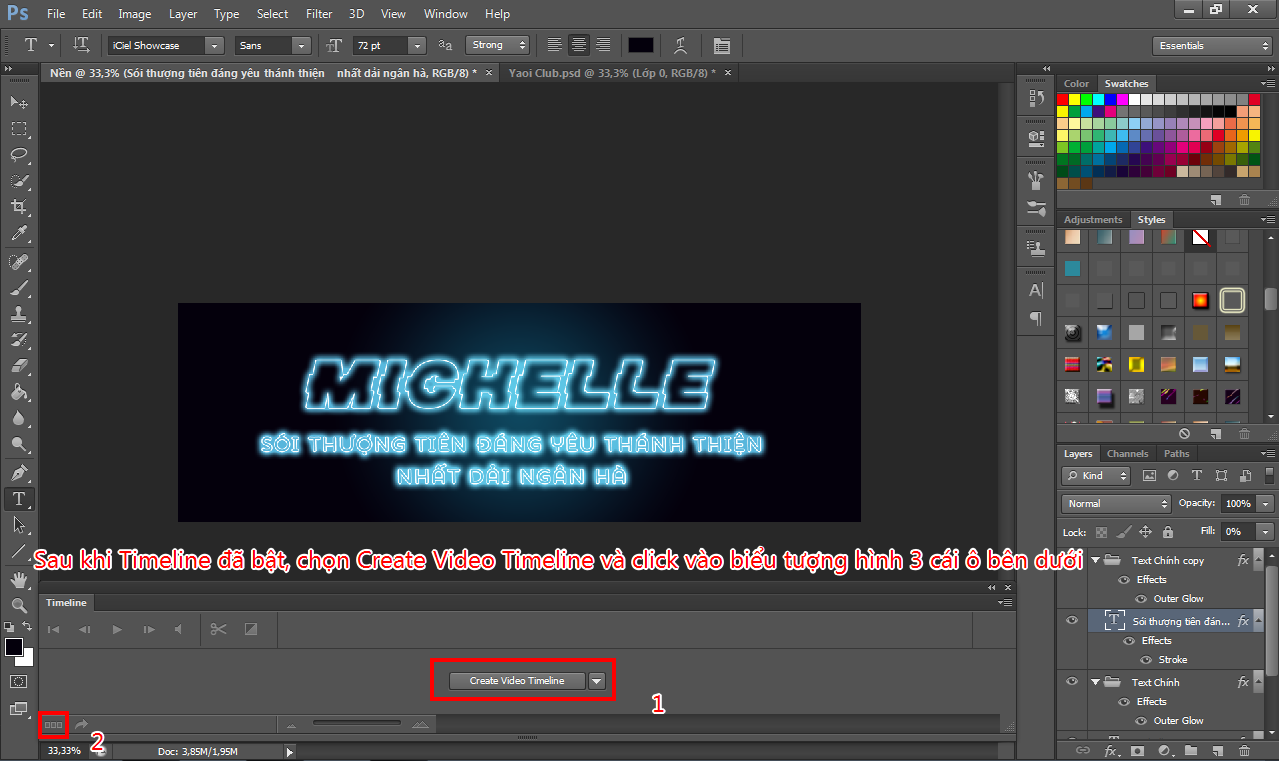The width and height of the screenshot is (1279, 761).
Task: Toggle visibility of the Text Chính group
Action: click(x=1072, y=682)
